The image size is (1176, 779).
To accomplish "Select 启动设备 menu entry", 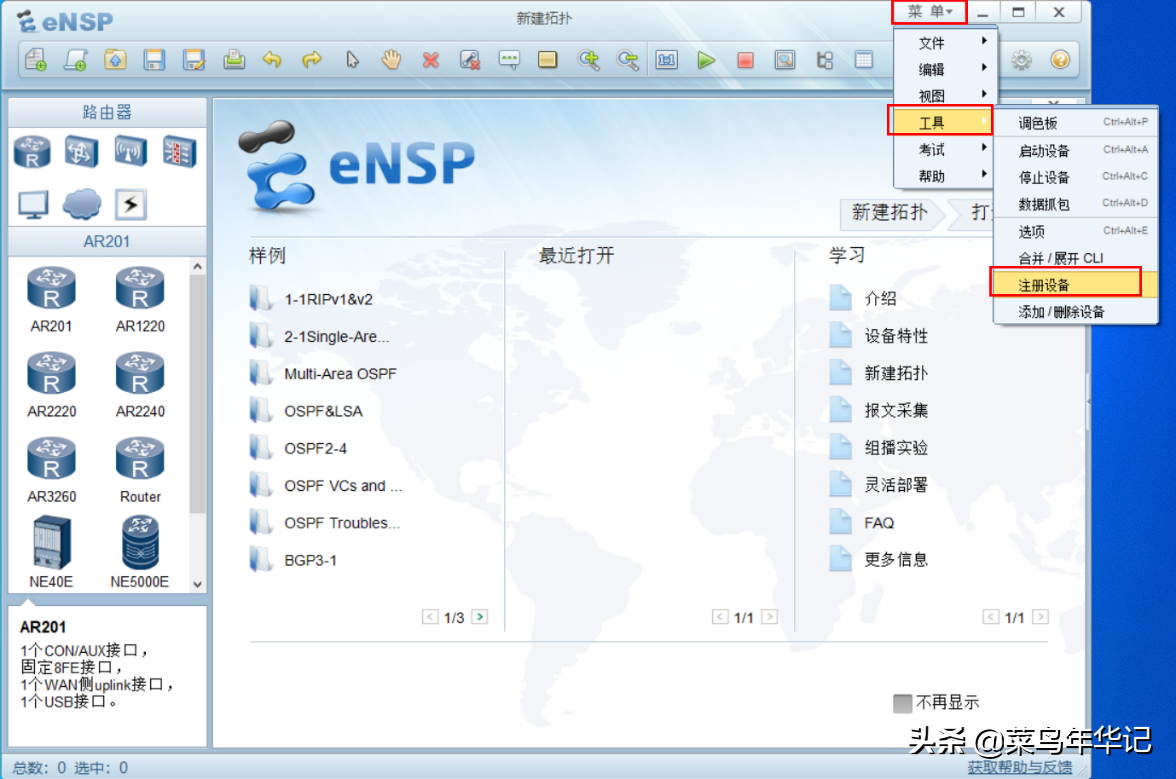I will pos(1076,151).
